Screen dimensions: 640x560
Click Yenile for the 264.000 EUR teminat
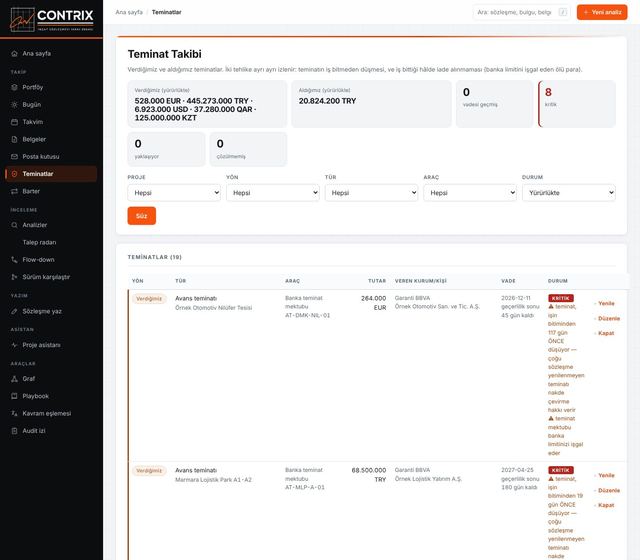coord(606,303)
